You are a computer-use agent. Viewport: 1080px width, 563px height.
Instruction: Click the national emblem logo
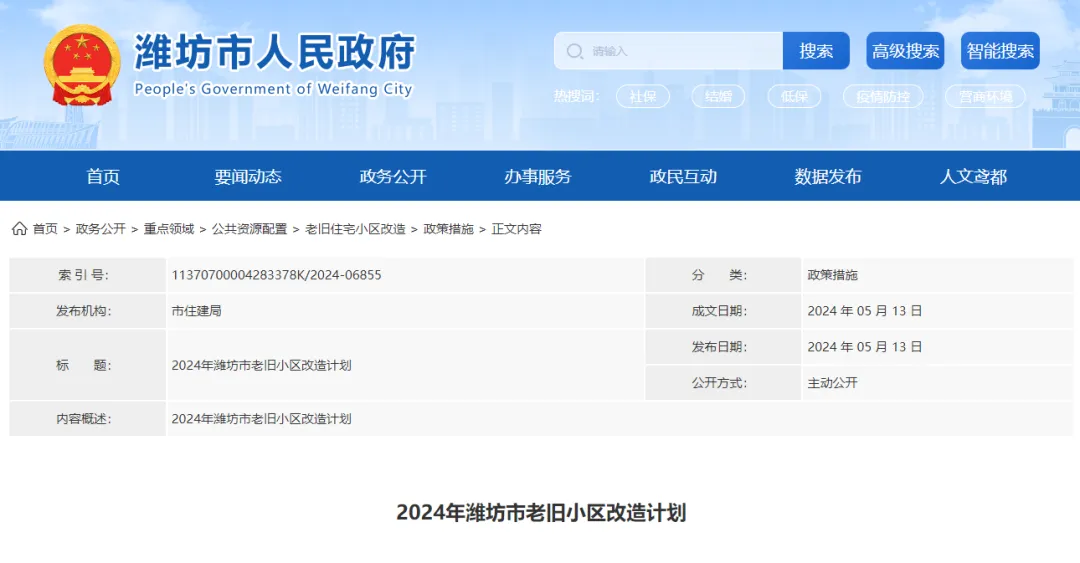(81, 65)
